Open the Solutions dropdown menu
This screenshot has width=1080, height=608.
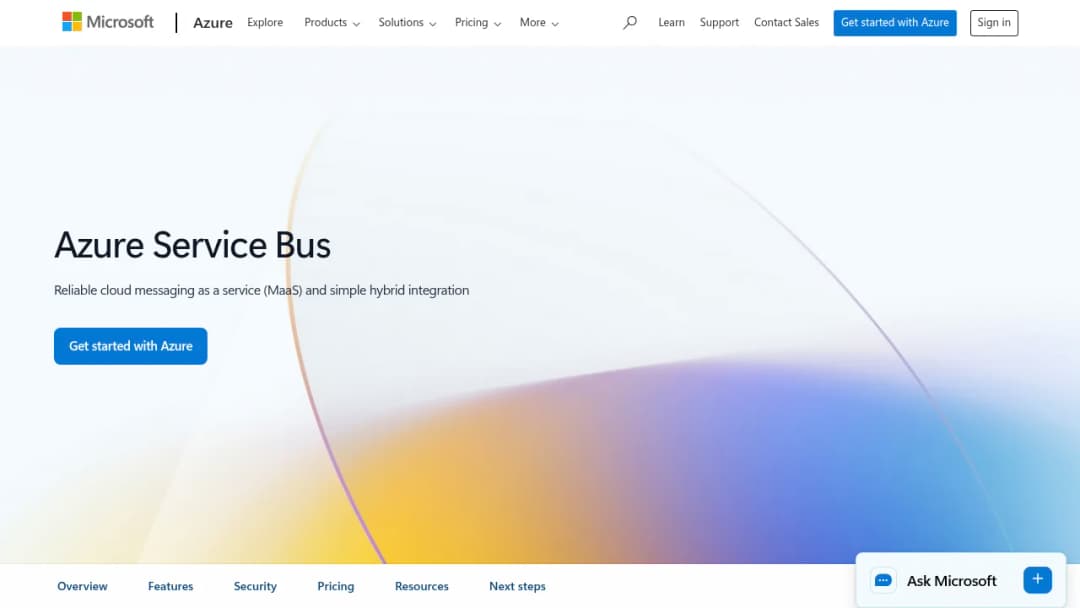click(x=407, y=23)
